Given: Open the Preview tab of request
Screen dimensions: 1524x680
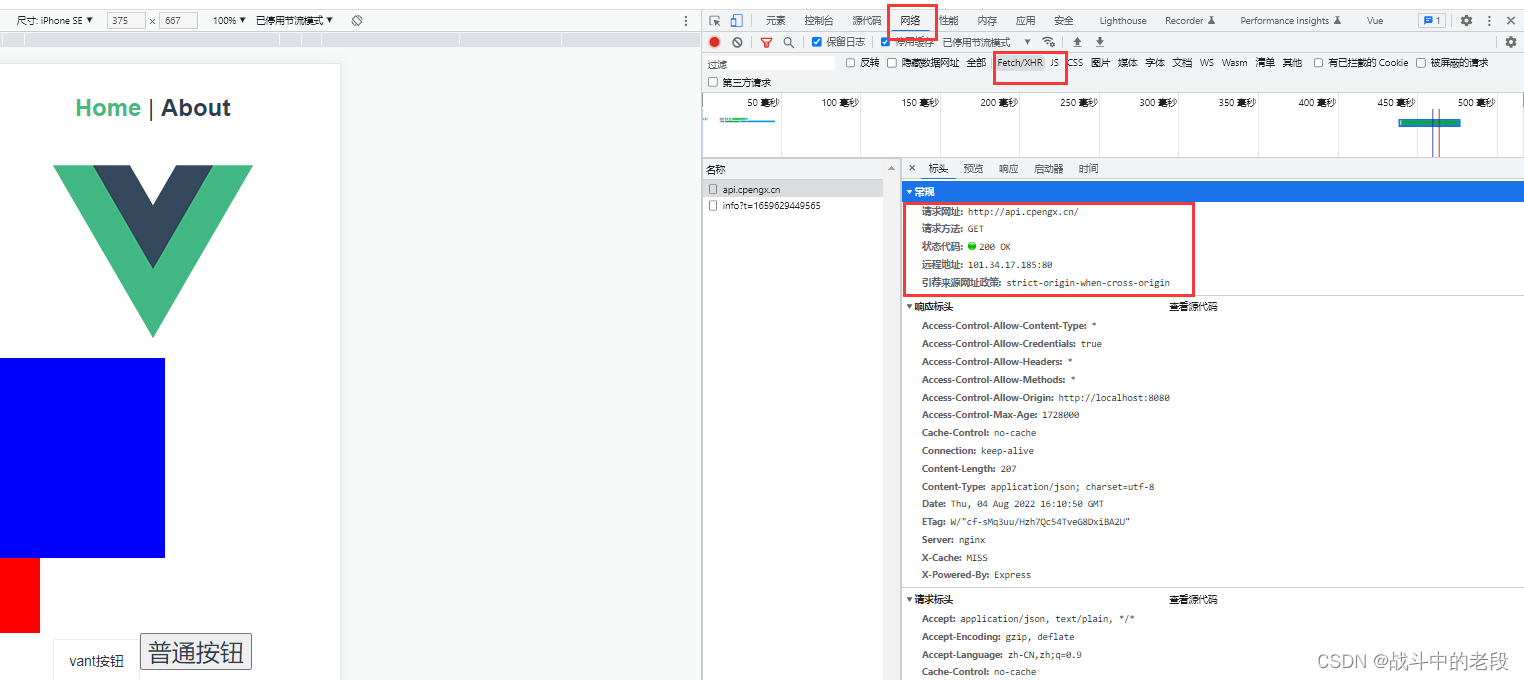Looking at the screenshot, I should point(973,168).
